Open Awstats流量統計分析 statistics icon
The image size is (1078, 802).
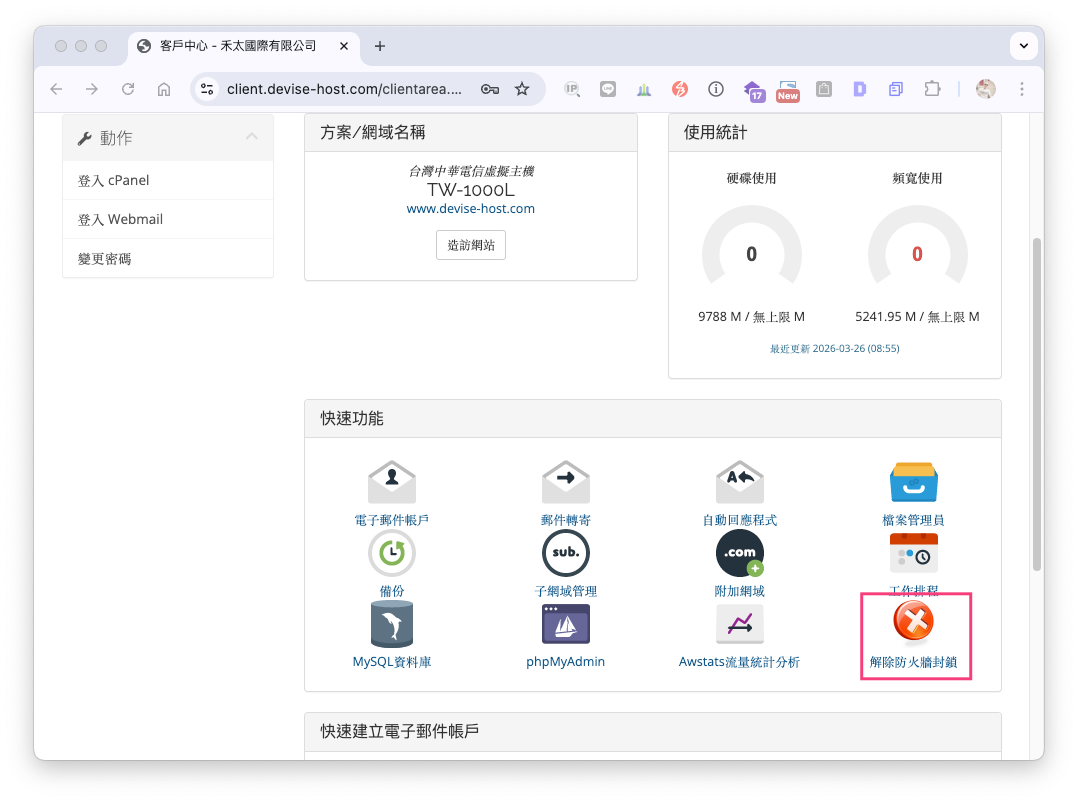click(739, 626)
